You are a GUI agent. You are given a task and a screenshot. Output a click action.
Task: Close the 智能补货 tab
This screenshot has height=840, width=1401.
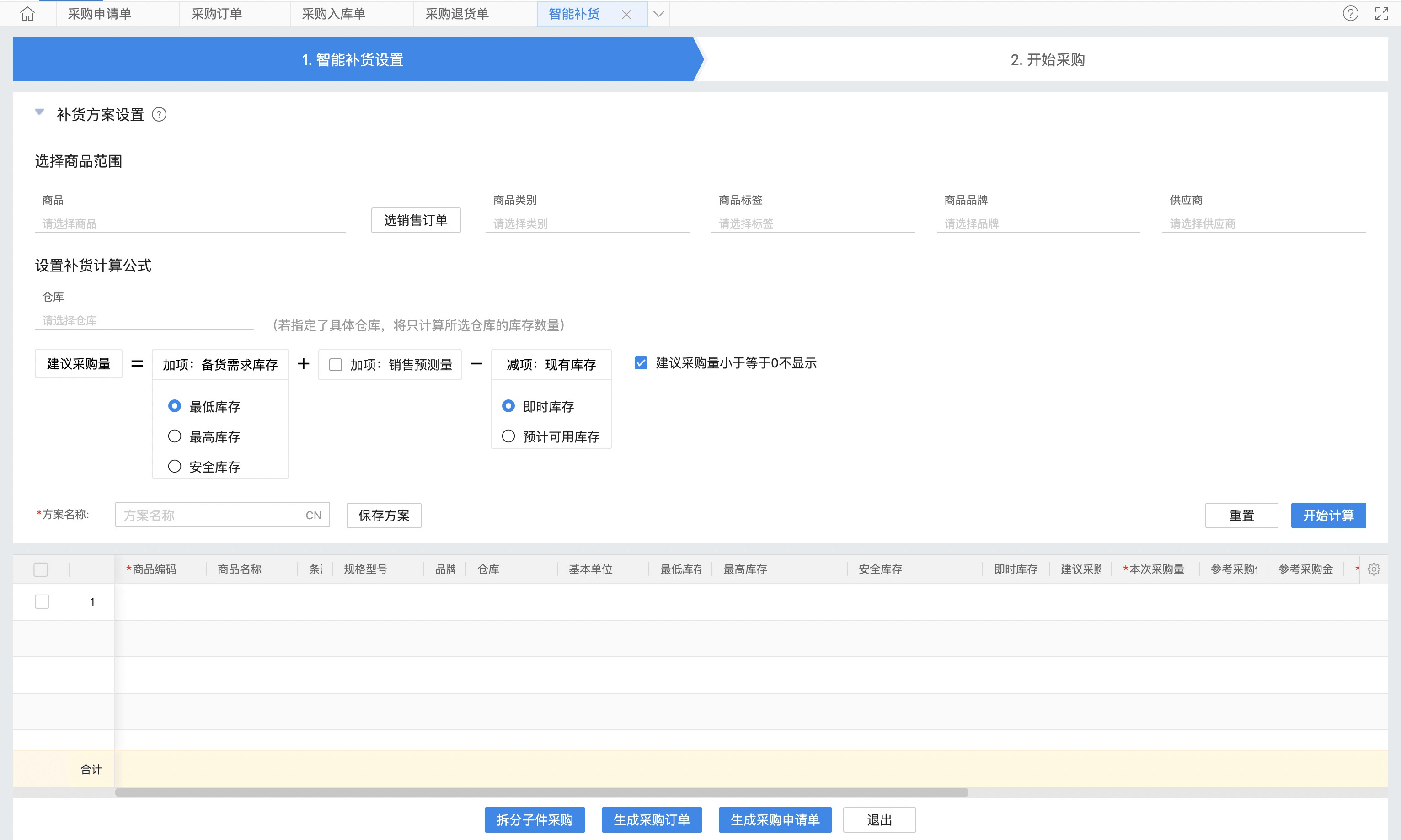point(626,15)
